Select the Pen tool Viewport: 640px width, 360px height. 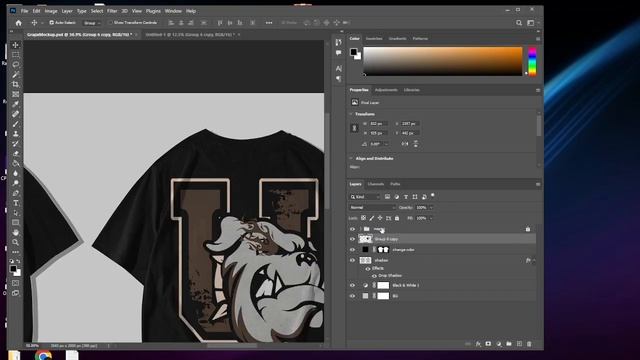pos(16,193)
